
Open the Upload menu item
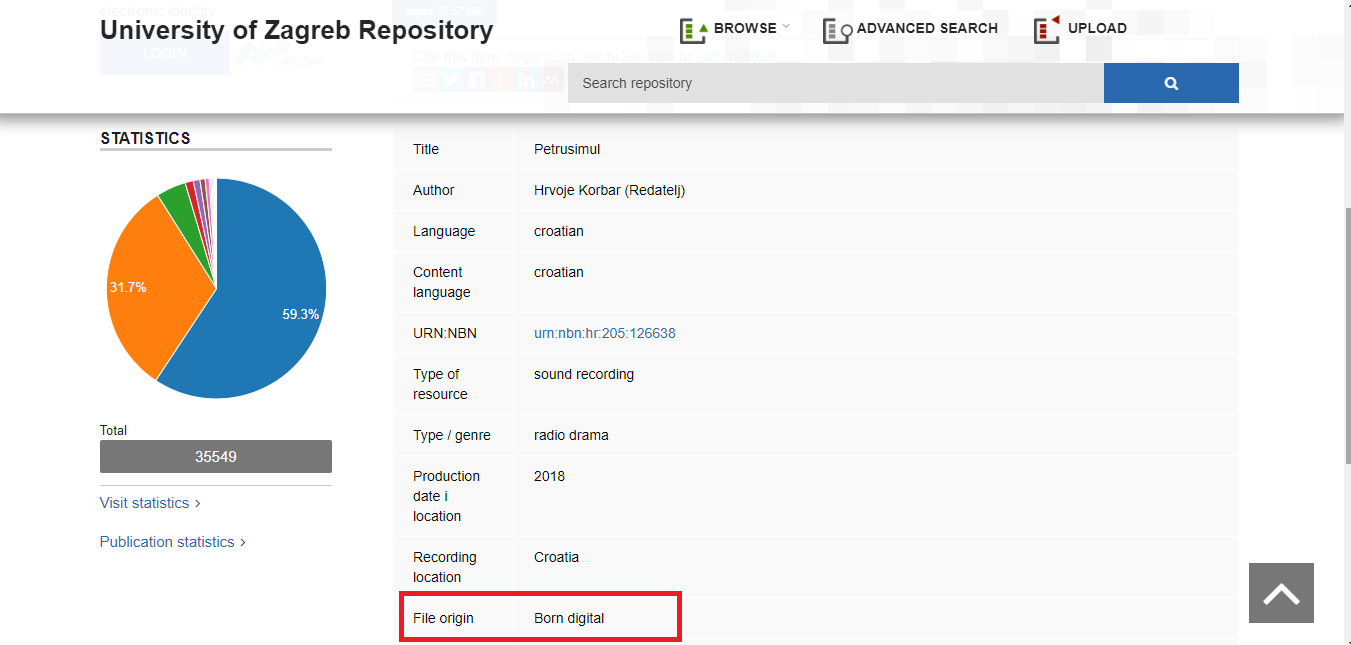click(x=1096, y=28)
